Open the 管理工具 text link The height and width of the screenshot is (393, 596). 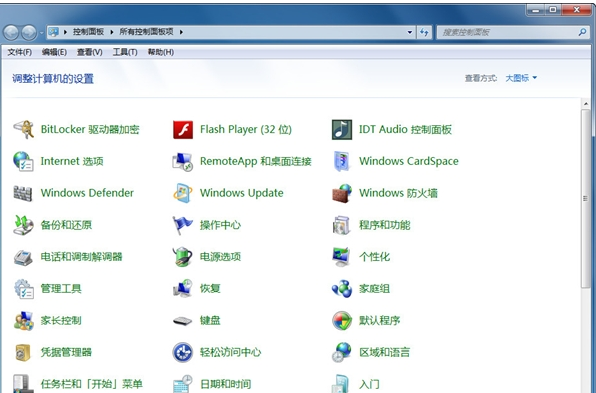click(61, 289)
